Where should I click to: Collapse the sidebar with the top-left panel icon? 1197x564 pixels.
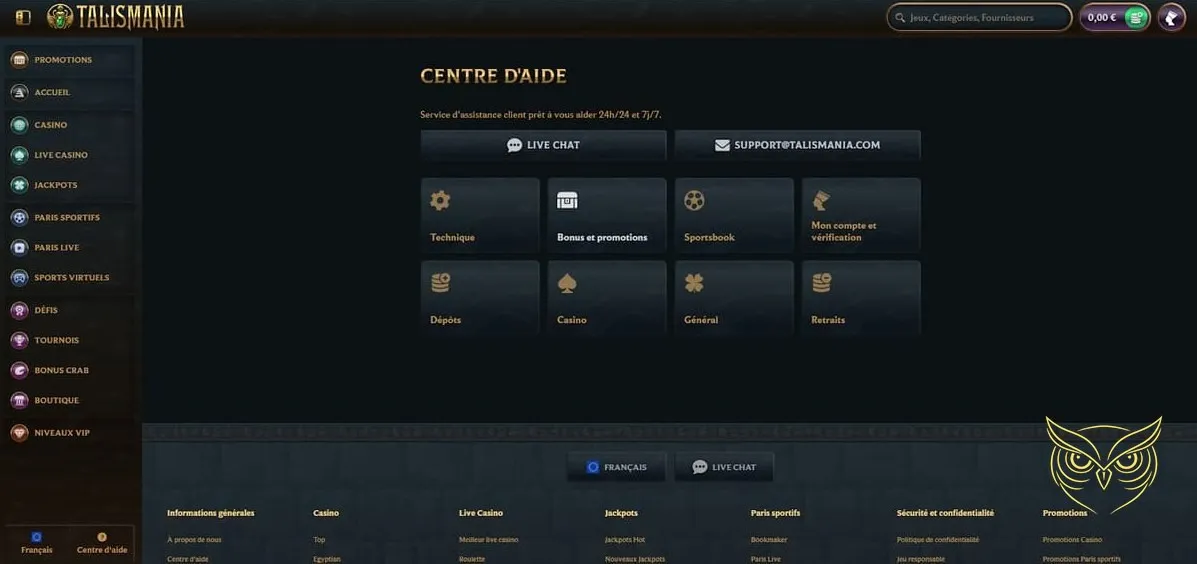tap(23, 17)
